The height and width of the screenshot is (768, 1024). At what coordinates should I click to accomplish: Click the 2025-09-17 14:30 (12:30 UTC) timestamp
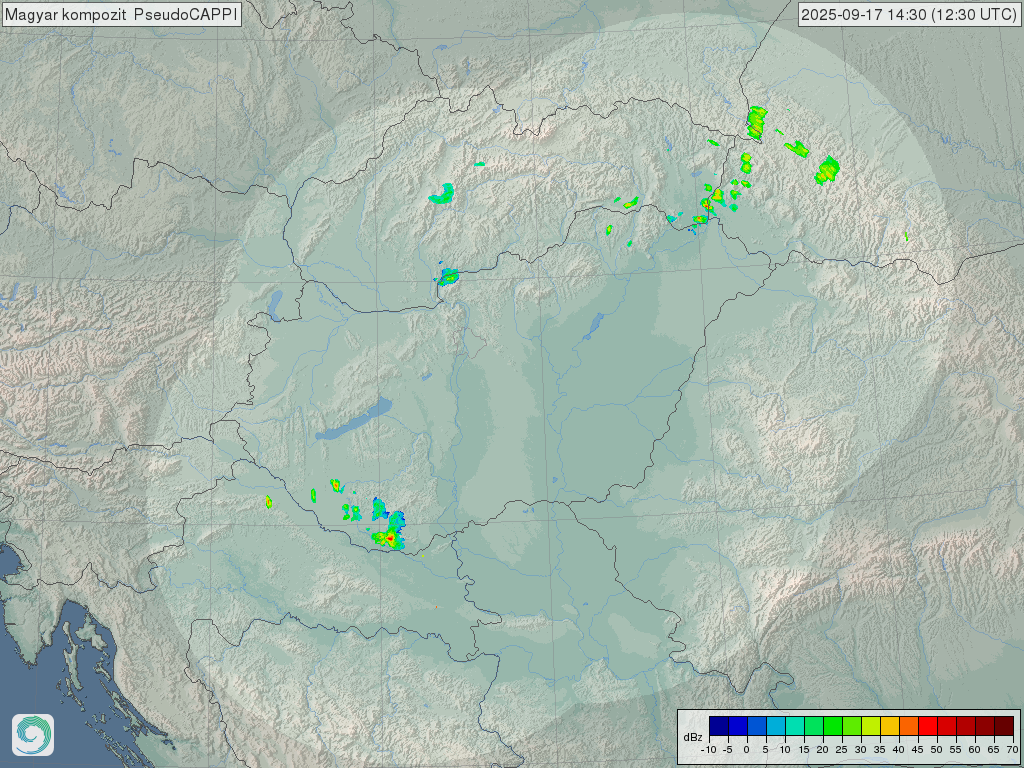click(x=909, y=14)
